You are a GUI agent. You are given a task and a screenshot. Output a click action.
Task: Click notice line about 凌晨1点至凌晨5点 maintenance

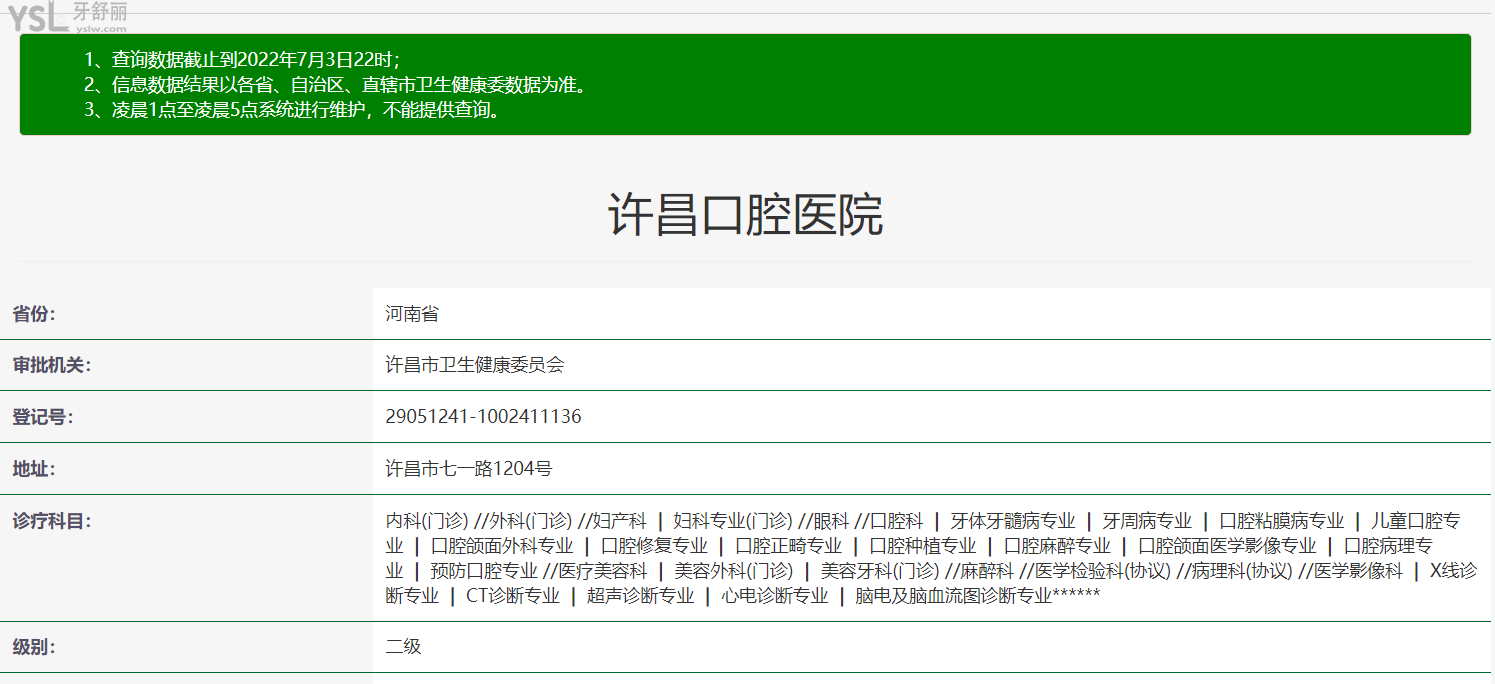pyautogui.click(x=292, y=110)
